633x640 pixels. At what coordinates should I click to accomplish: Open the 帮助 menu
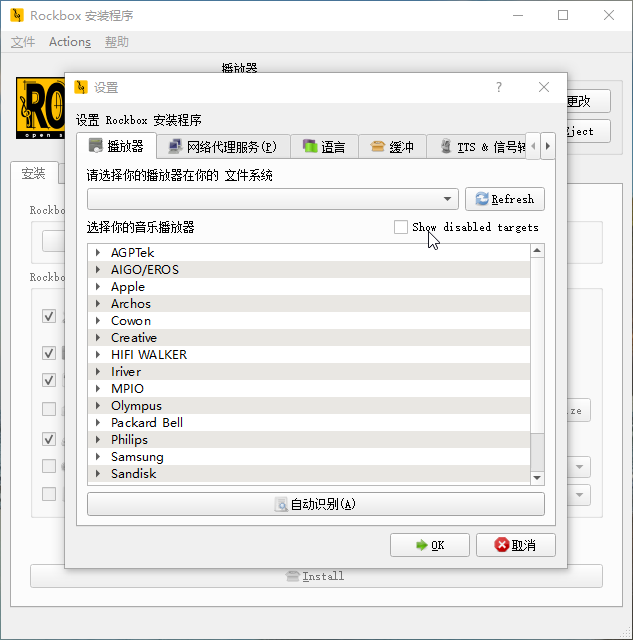[117, 42]
